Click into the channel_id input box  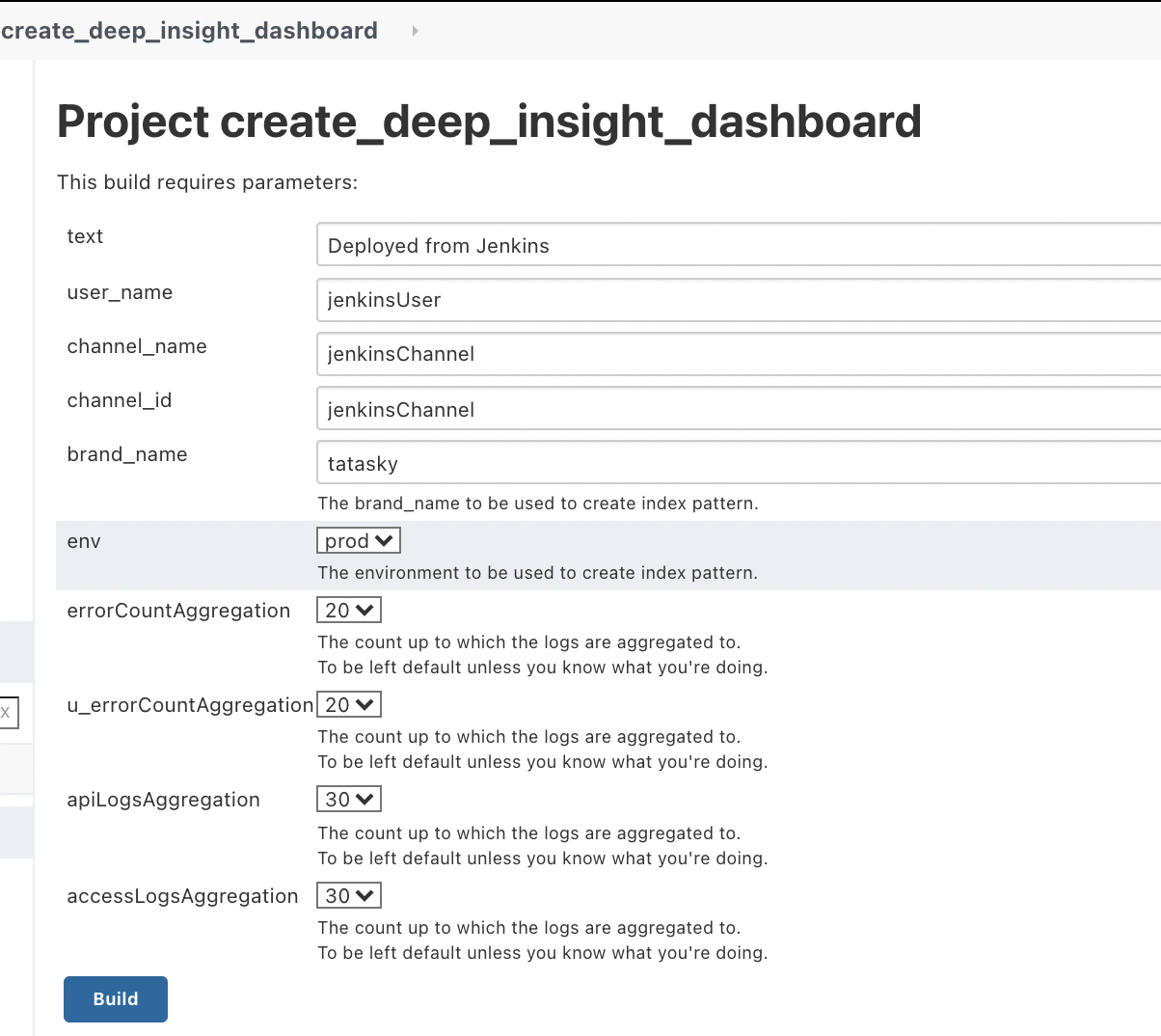[x=738, y=409]
